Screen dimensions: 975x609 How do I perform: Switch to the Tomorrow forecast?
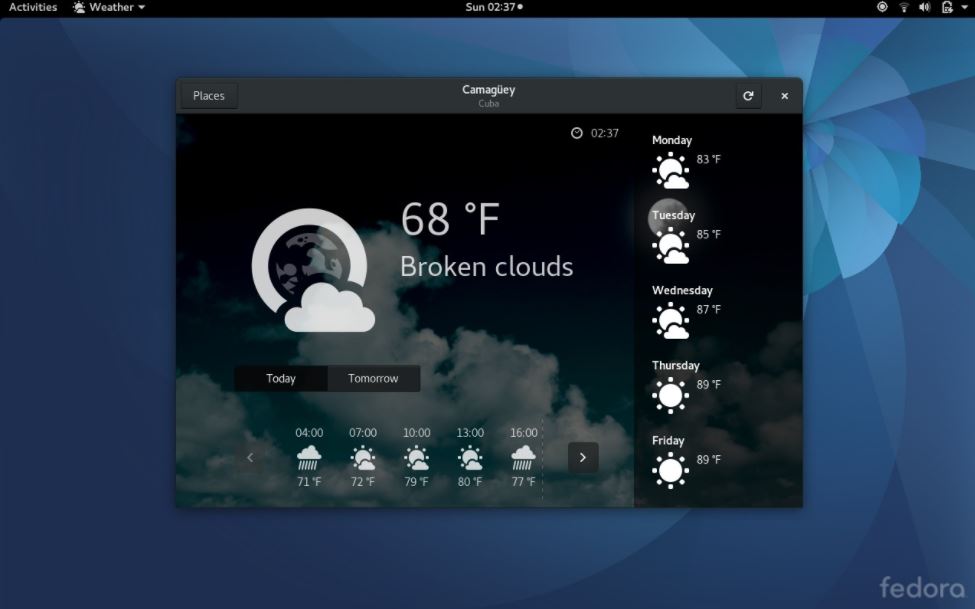(x=373, y=378)
